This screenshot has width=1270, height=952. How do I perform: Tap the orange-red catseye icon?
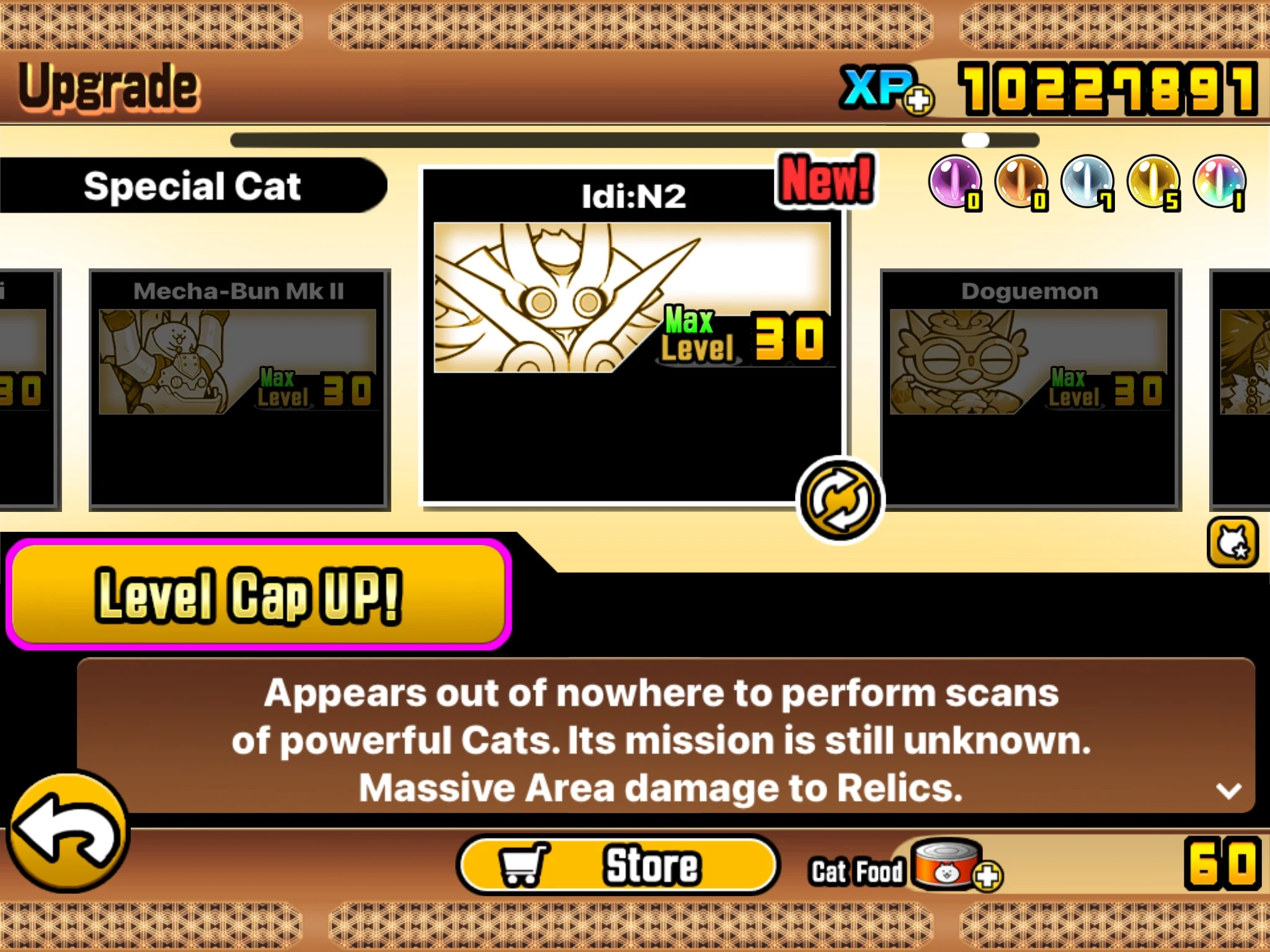(x=1021, y=182)
